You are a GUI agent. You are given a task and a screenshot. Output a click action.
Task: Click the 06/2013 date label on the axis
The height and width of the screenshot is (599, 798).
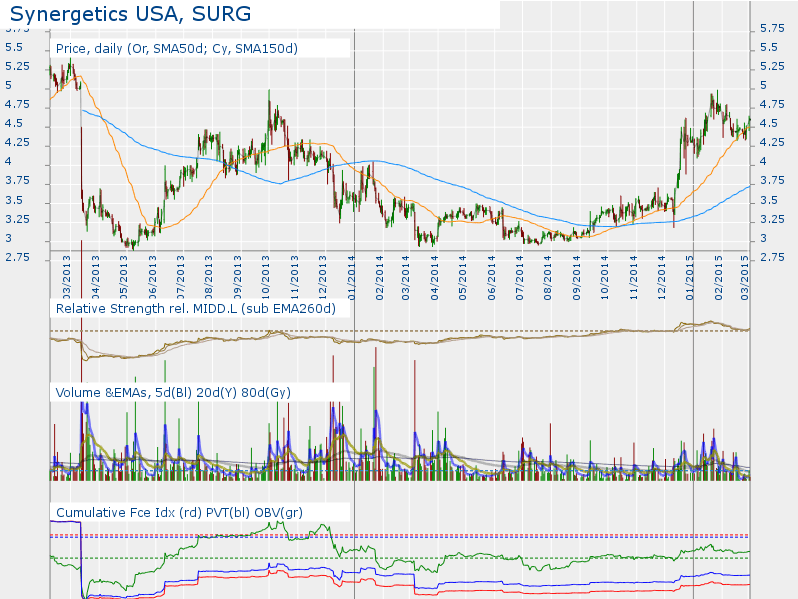153,278
